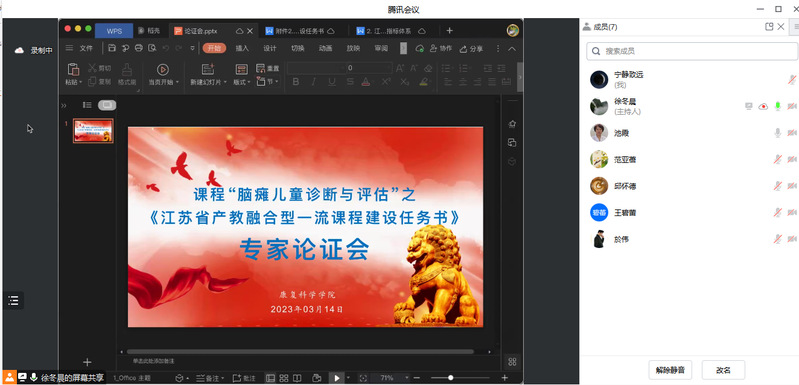Image resolution: width=799 pixels, height=385 pixels.
Task: Open the 插入 ribbon tab
Action: pyautogui.click(x=242, y=48)
